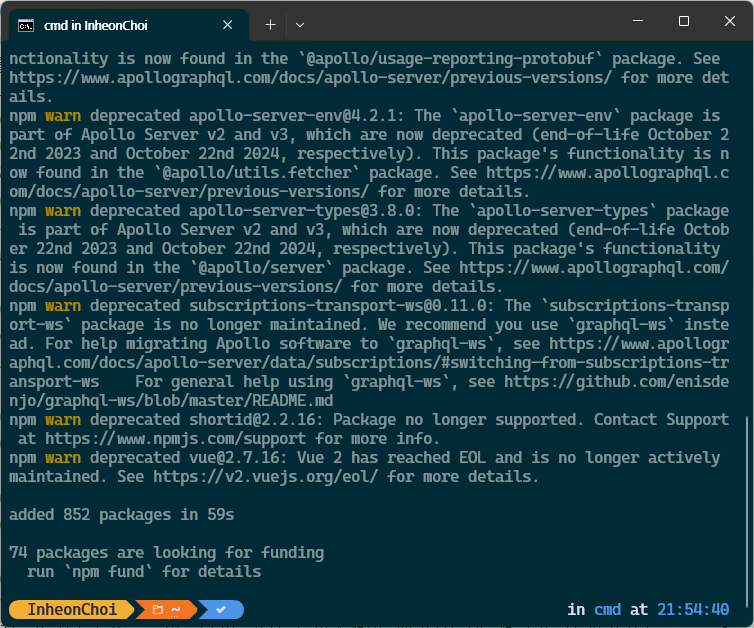Viewport: 754px width, 628px height.
Task: Click 'apollo-server-types@3.8.0' text
Action: pos(302,211)
